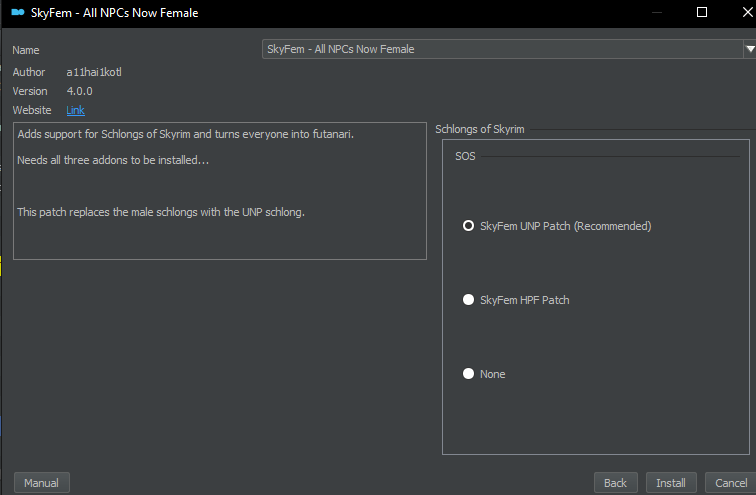The width and height of the screenshot is (756, 495).
Task: Open the Website Link
Action: point(75,110)
